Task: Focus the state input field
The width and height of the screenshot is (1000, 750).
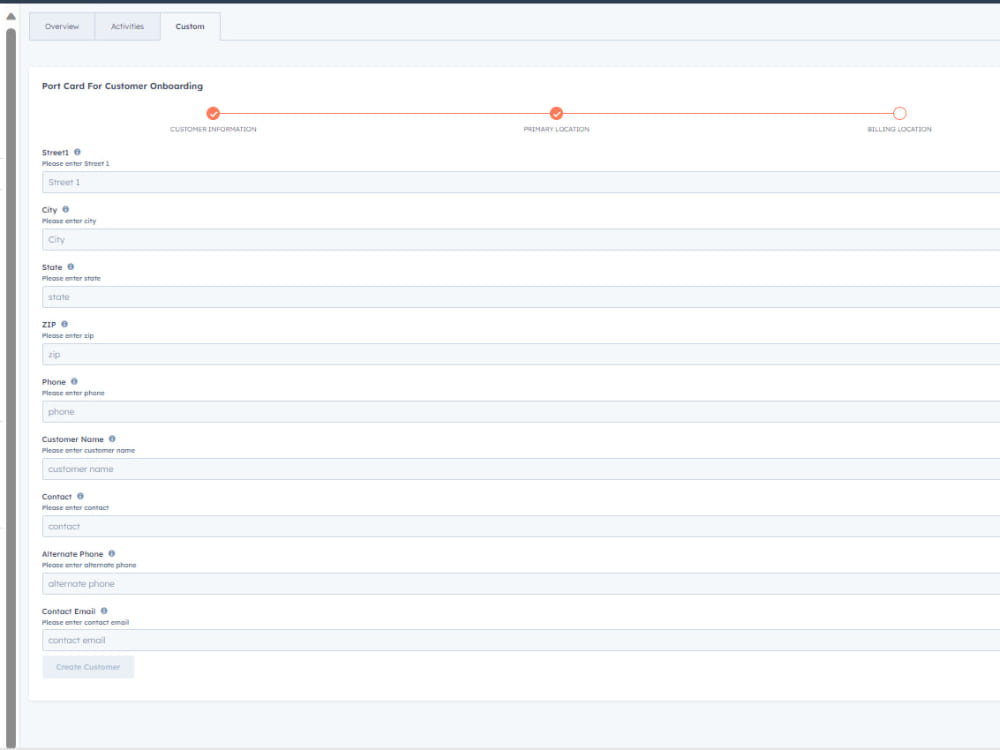Action: (521, 297)
